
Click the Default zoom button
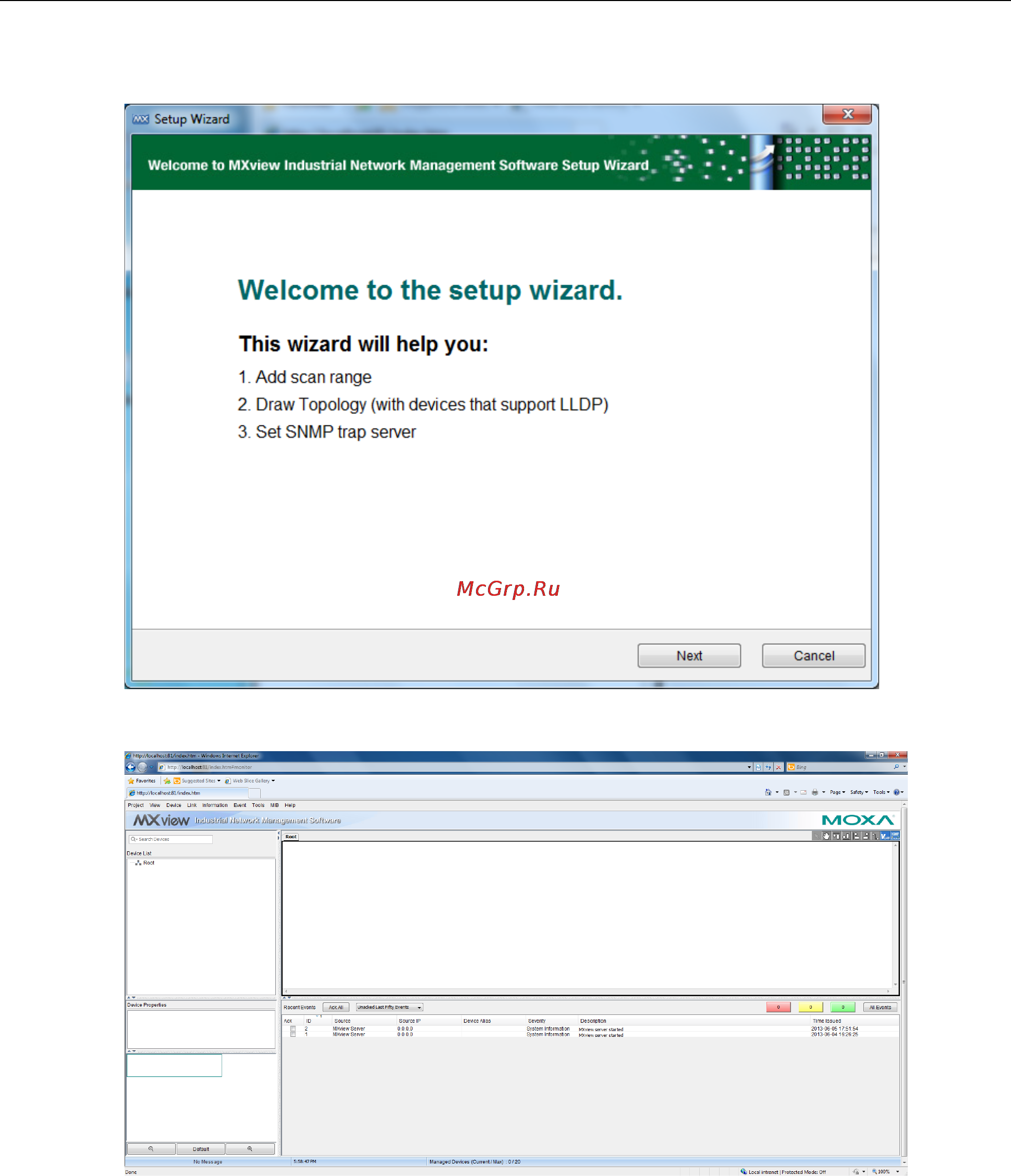pos(201,1149)
